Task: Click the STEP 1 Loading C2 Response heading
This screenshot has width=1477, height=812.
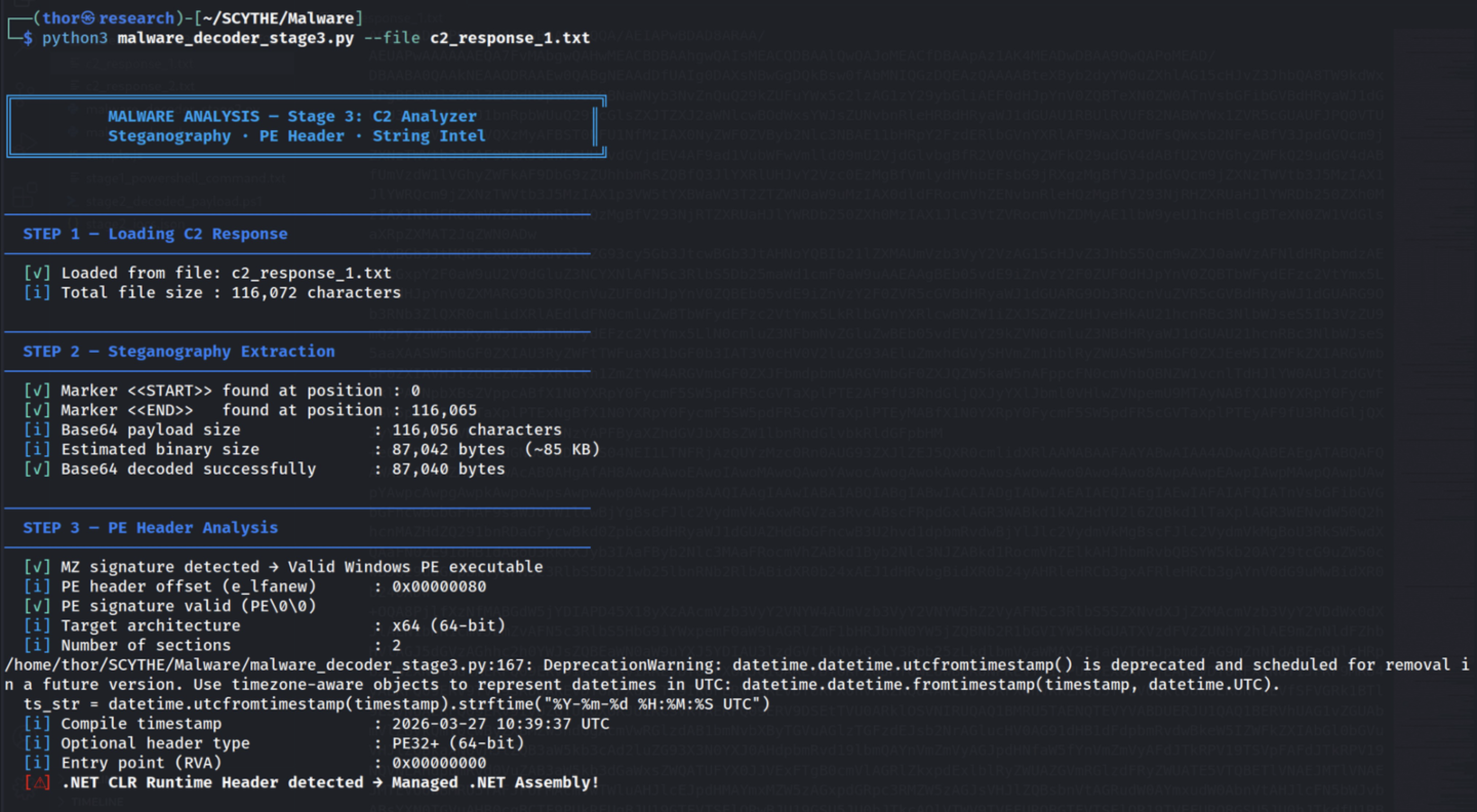Action: [x=155, y=234]
